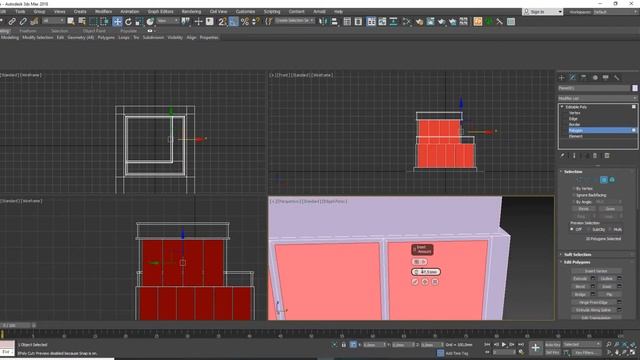Click the Select by Name icon
Image resolution: width=640 pixels, height=360 pixels.
[82, 22]
